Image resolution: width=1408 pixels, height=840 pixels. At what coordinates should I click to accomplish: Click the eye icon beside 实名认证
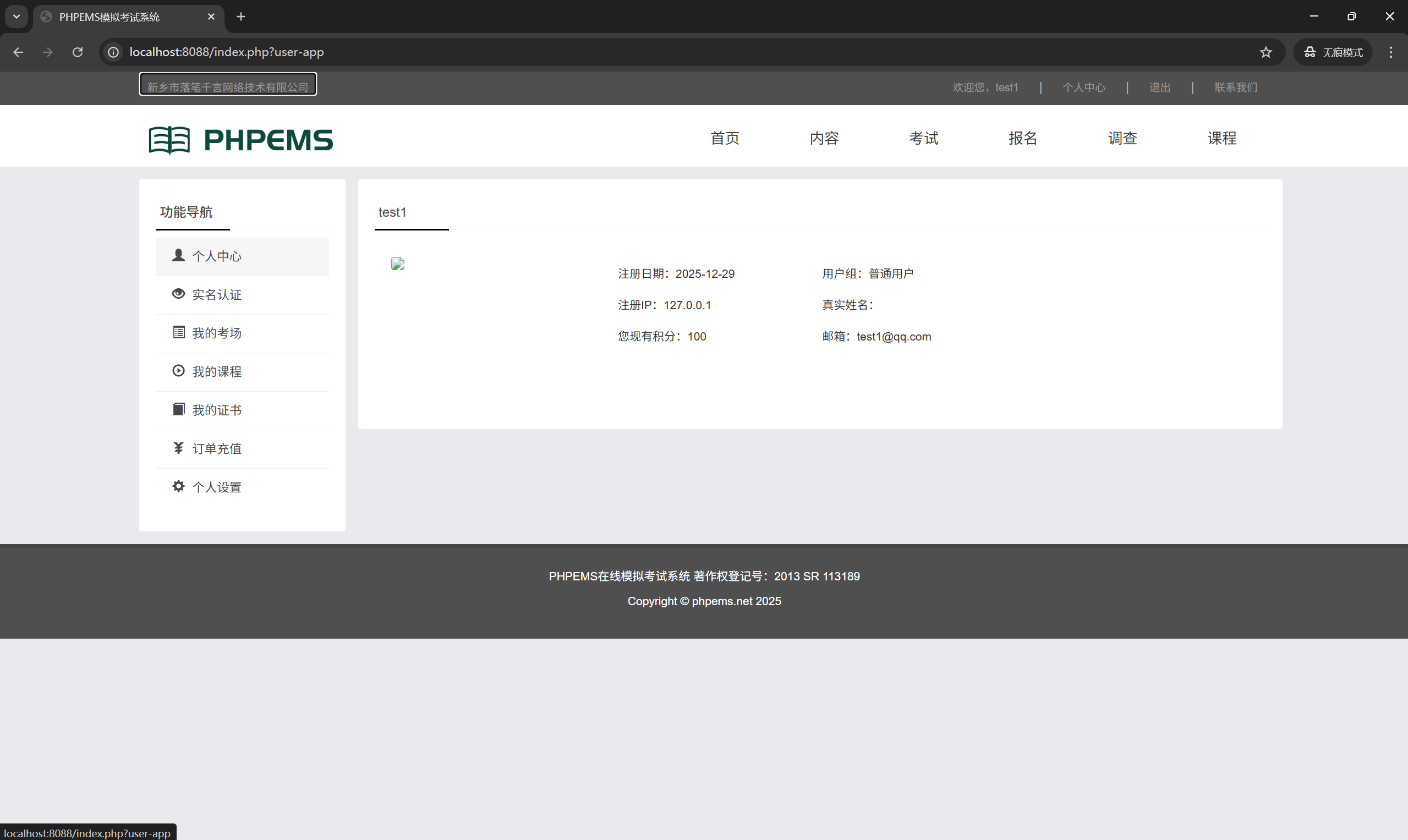(x=178, y=294)
